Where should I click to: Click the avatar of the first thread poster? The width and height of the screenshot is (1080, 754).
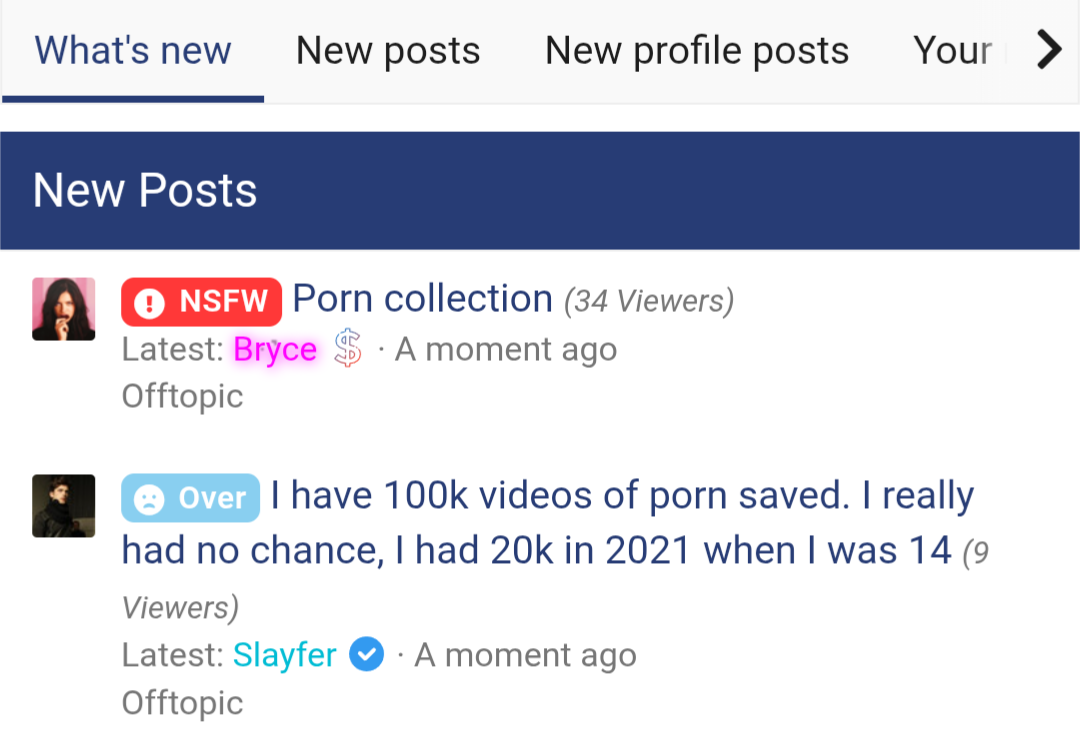coord(63,309)
